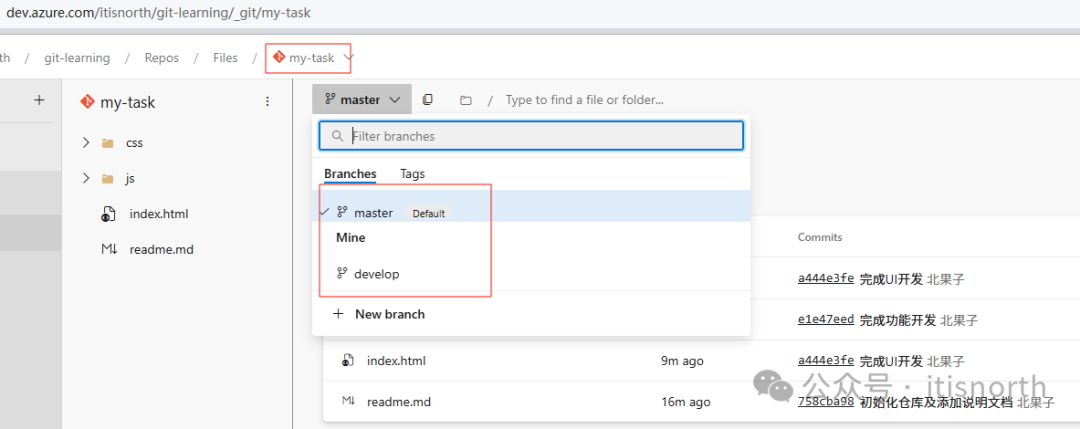Click the folder icon in path bar
Image resolution: width=1080 pixels, height=429 pixels.
point(466,100)
